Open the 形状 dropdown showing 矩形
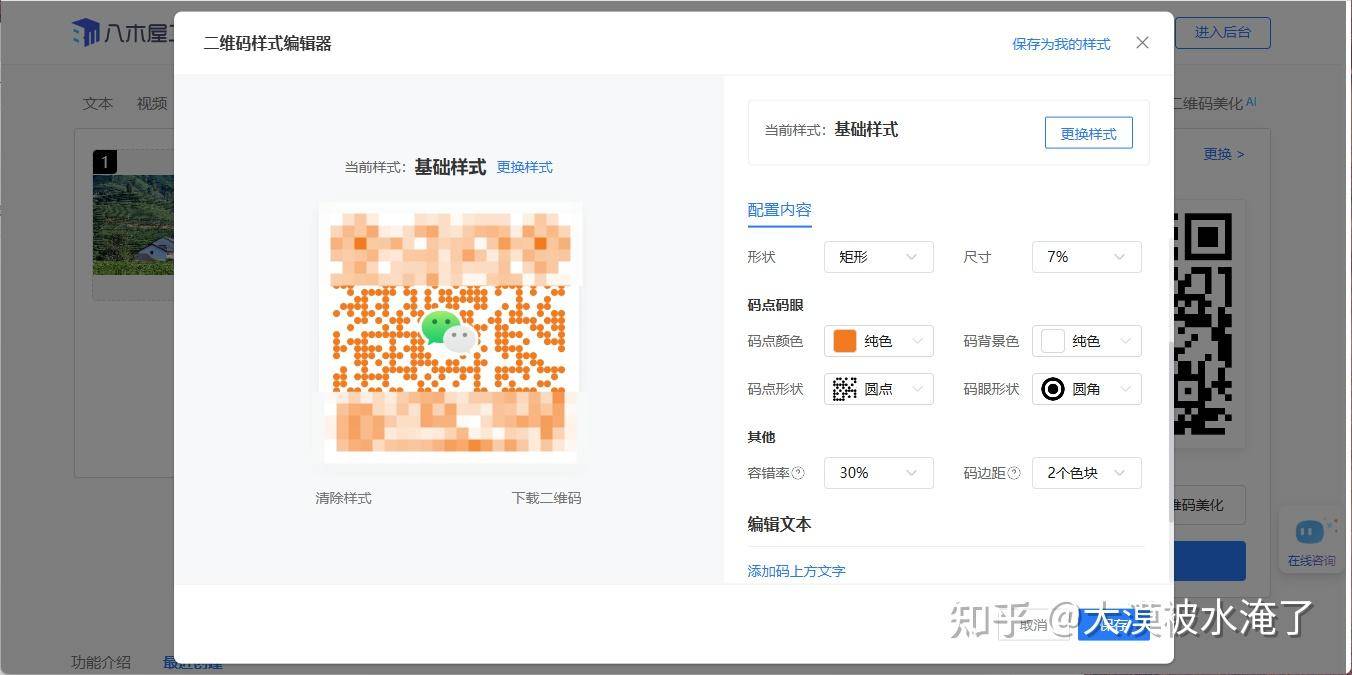This screenshot has height=675, width=1352. [x=879, y=257]
